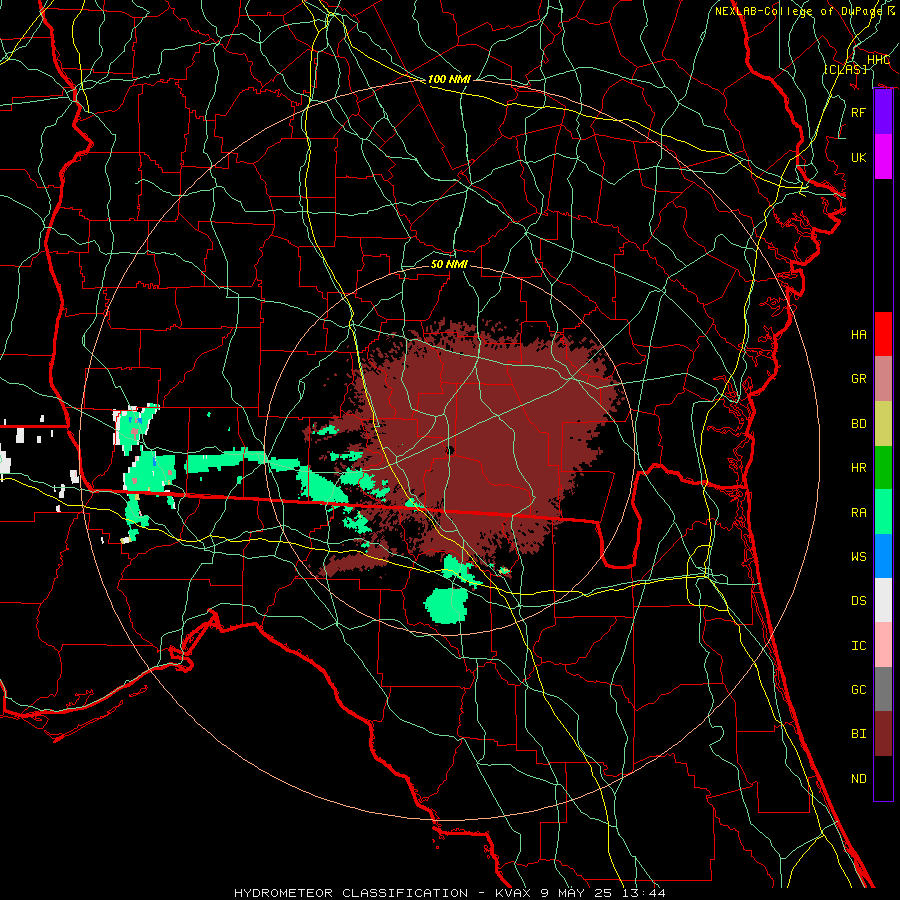
Task: Click the 'HHC' product code text
Action: coord(878,60)
